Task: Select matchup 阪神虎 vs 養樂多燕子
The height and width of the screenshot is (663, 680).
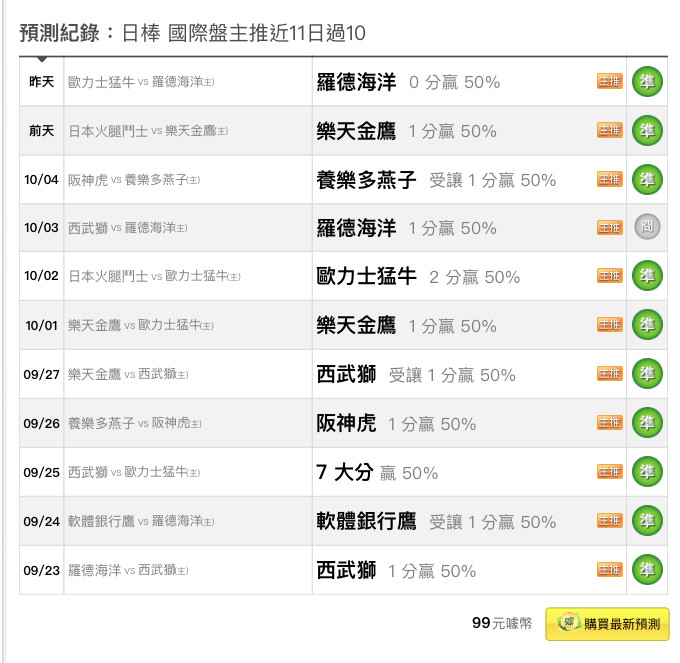Action: [134, 180]
